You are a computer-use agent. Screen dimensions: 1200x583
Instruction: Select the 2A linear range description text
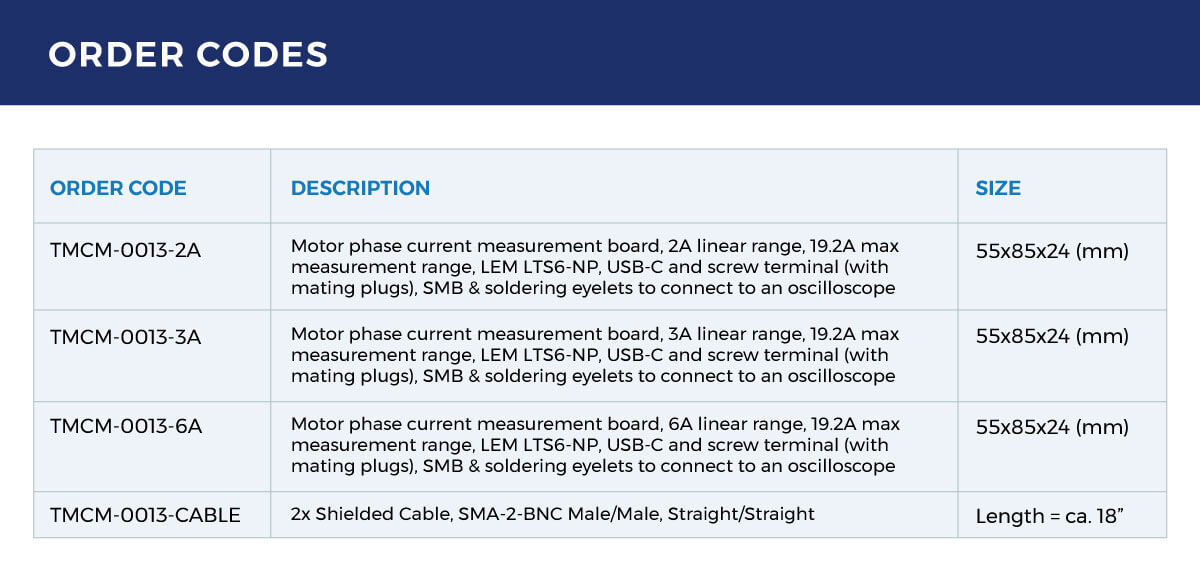tap(596, 267)
